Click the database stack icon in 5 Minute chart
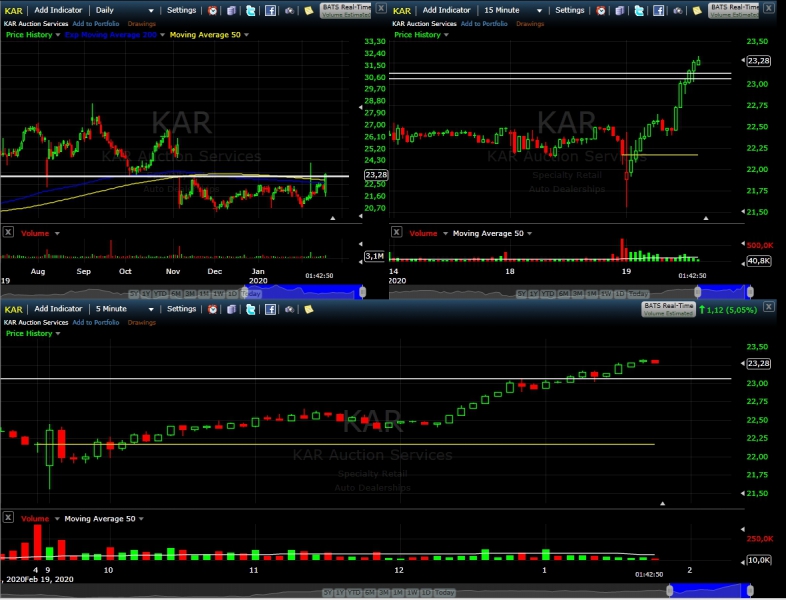The height and width of the screenshot is (600, 786). coord(231,309)
